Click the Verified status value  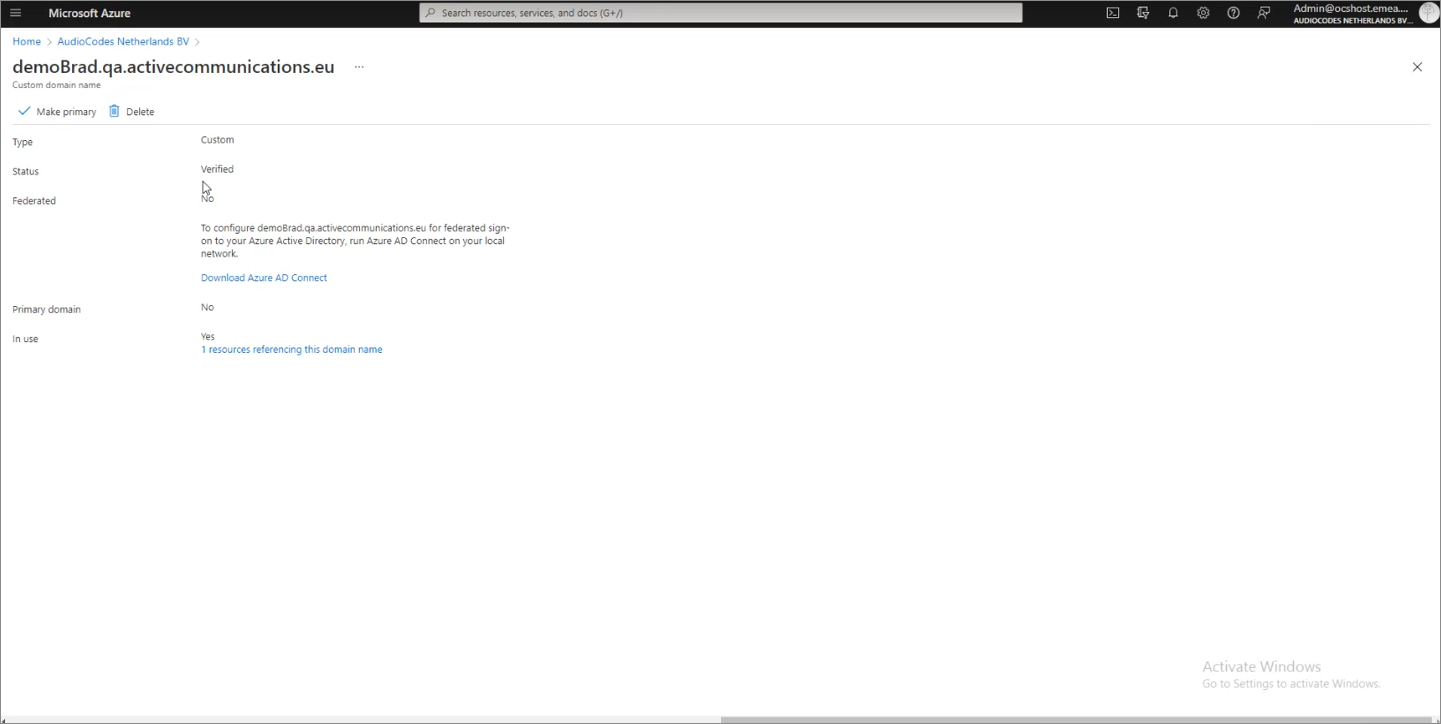click(x=217, y=169)
